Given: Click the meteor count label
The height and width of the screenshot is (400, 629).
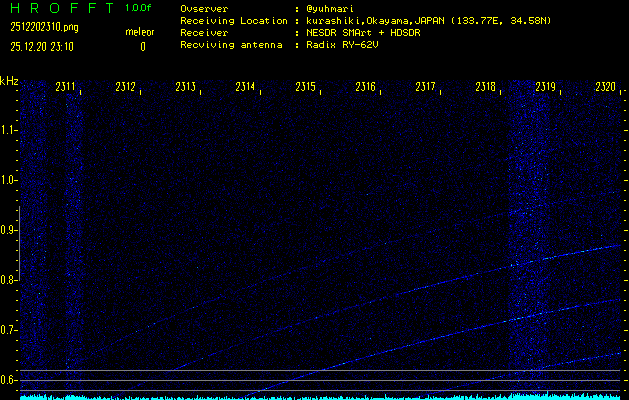Looking at the screenshot, I should pyautogui.click(x=140, y=33).
